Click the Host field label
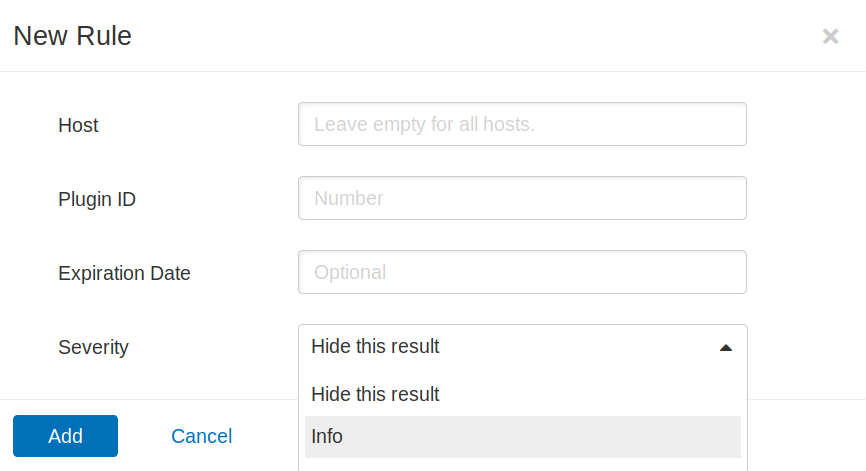 pyautogui.click(x=78, y=125)
